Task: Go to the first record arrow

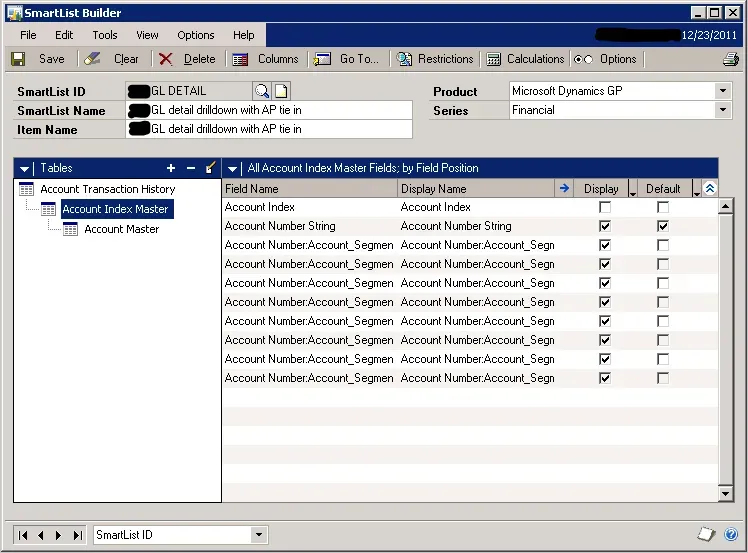Action: (x=24, y=535)
